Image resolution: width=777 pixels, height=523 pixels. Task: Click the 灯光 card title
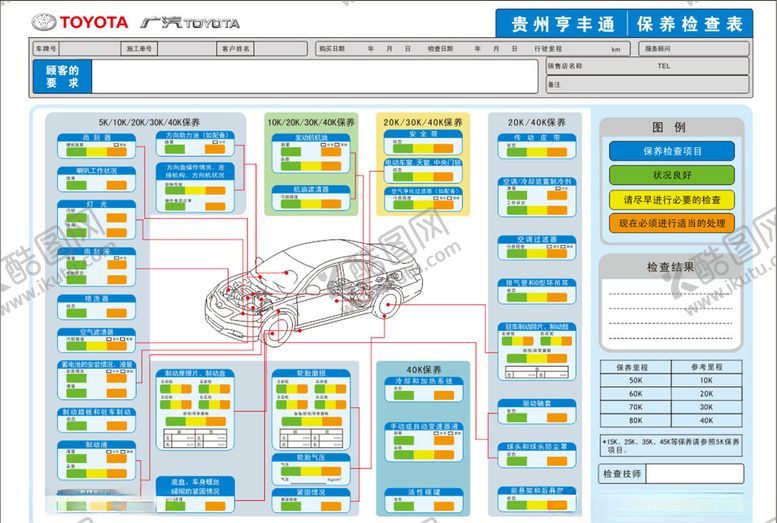click(x=97, y=204)
